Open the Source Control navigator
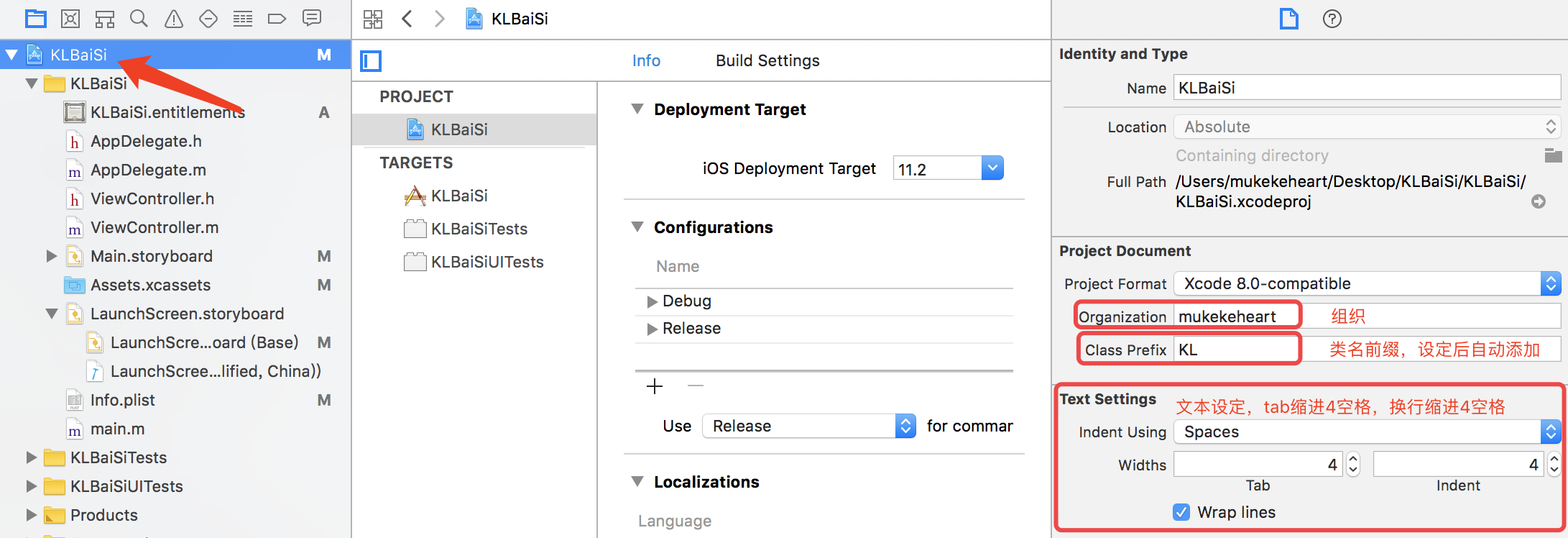This screenshot has height=538, width=1568. pyautogui.click(x=70, y=19)
